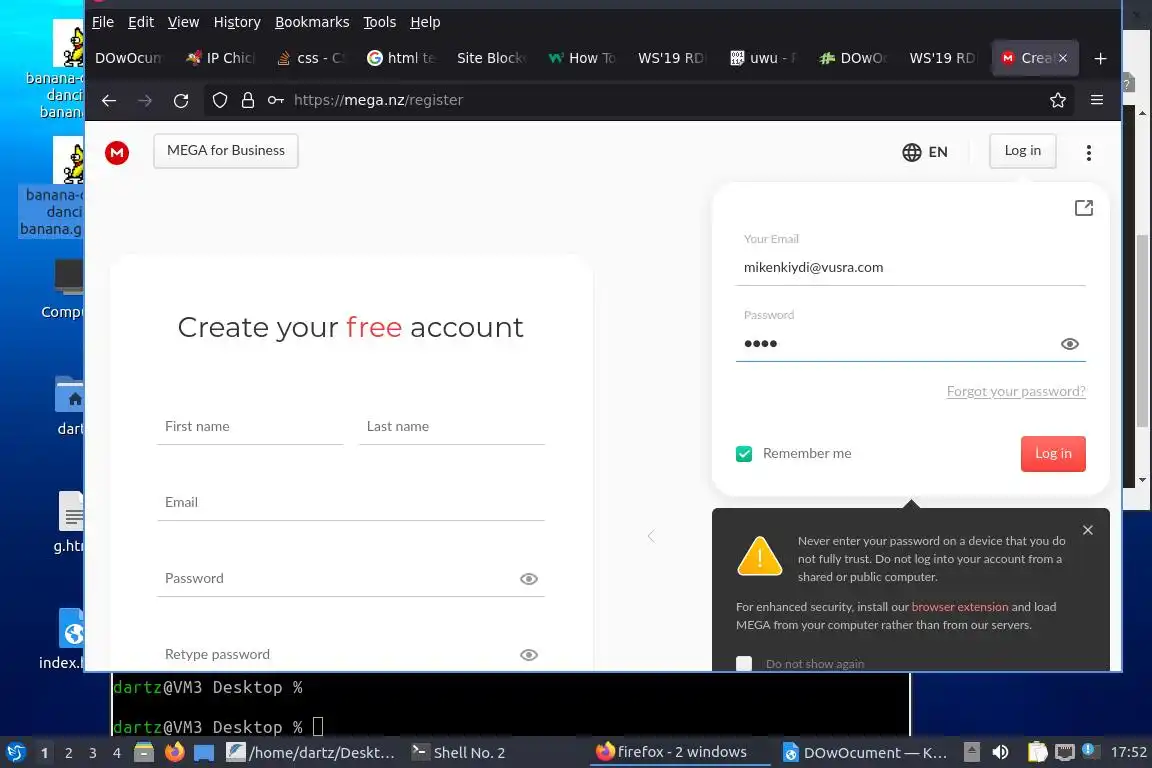Viewport: 1152px width, 768px height.
Task: Open the browser extension link
Action: [960, 607]
